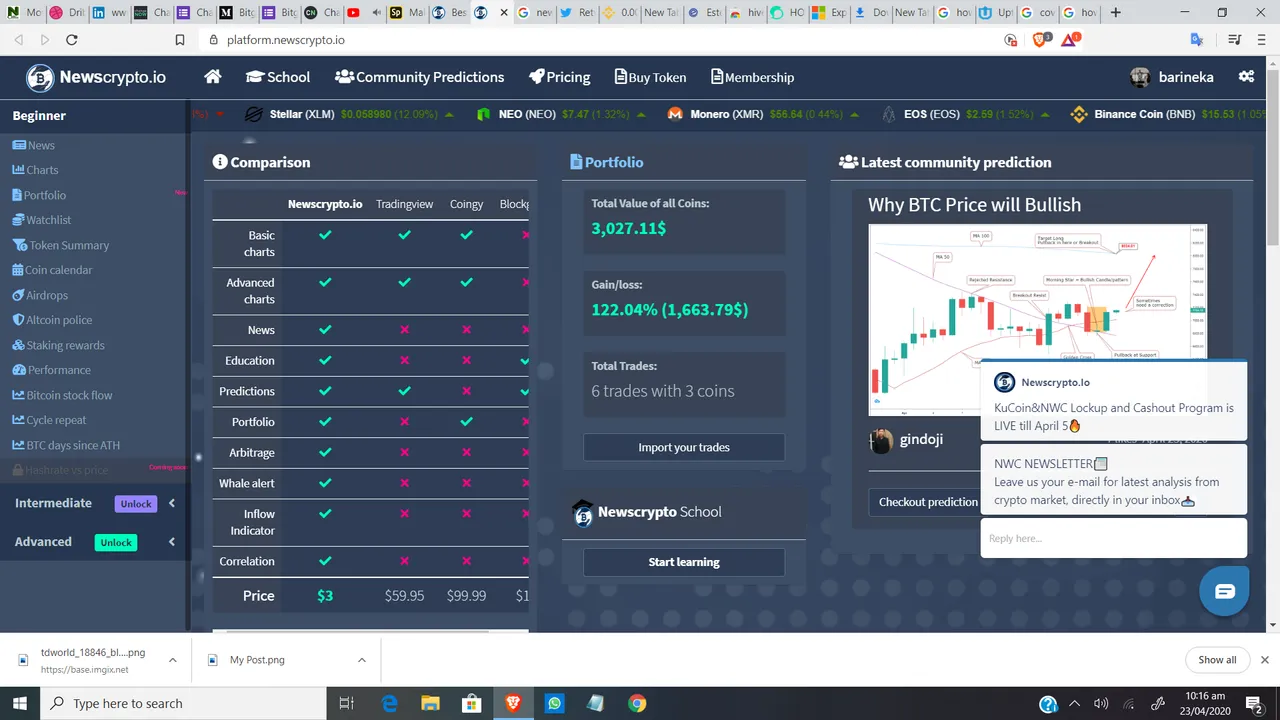Viewport: 1280px width, 720px height.
Task: Open Staking rewards in sidebar
Action: (58, 345)
